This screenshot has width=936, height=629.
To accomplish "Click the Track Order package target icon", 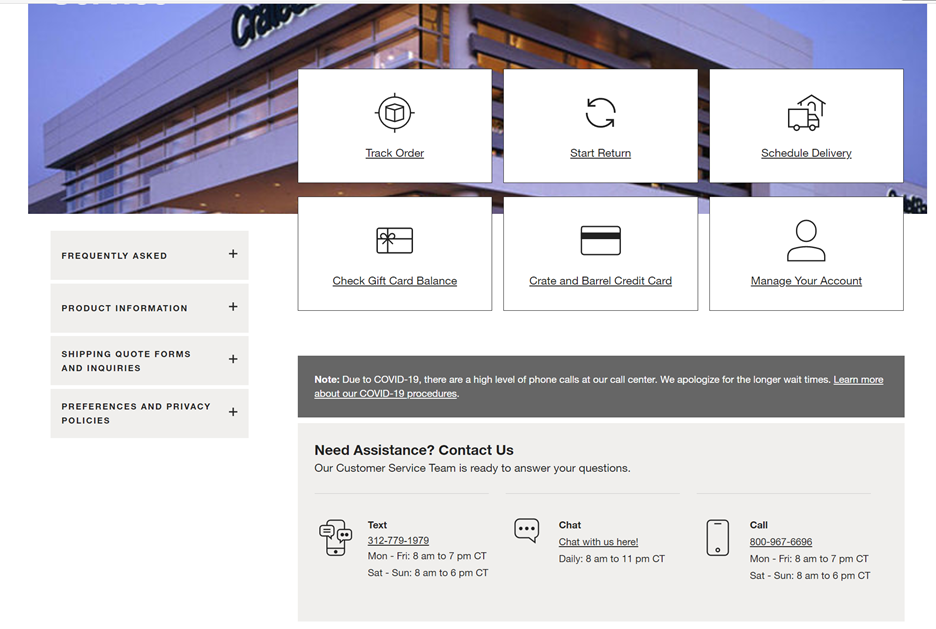I will coord(395,112).
